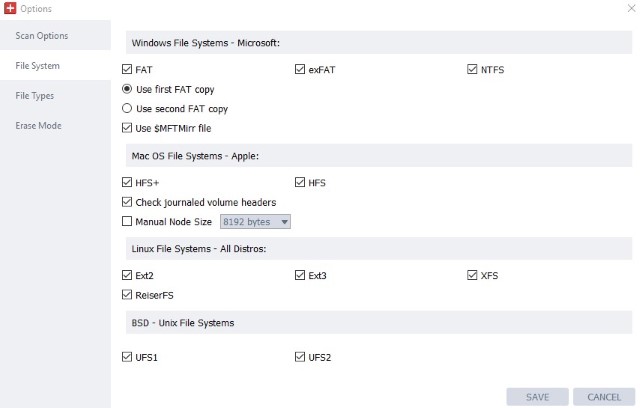This screenshot has width=640, height=408.
Task: Click the SAVE button
Action: click(x=537, y=397)
